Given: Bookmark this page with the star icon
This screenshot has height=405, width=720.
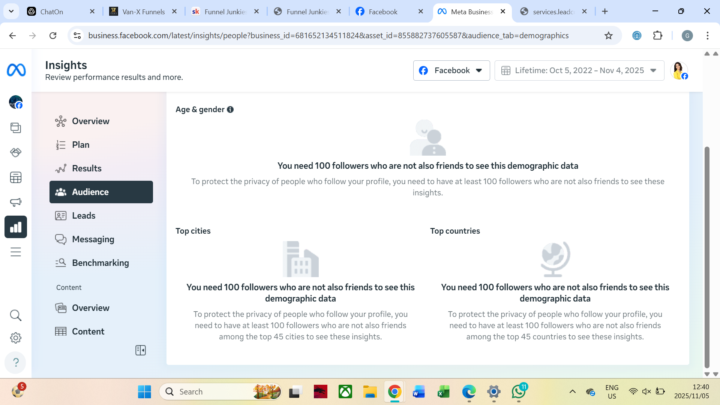Looking at the screenshot, I should [608, 35].
